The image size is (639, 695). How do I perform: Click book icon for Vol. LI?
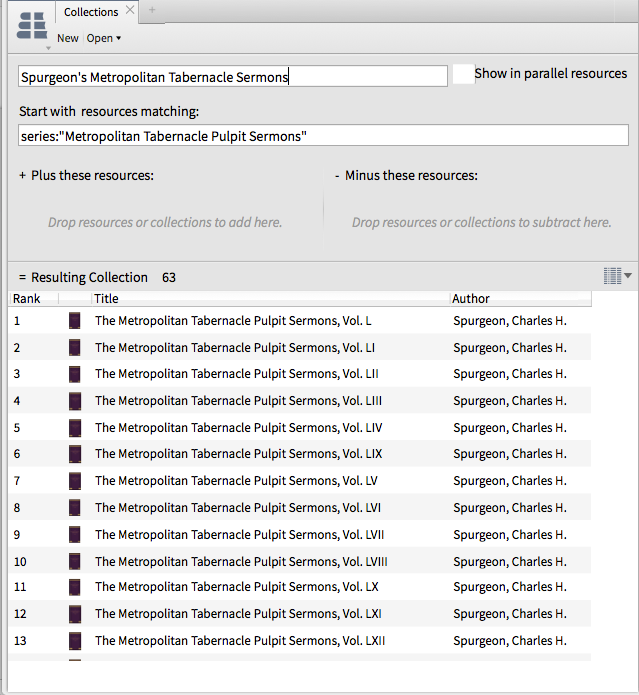(75, 348)
